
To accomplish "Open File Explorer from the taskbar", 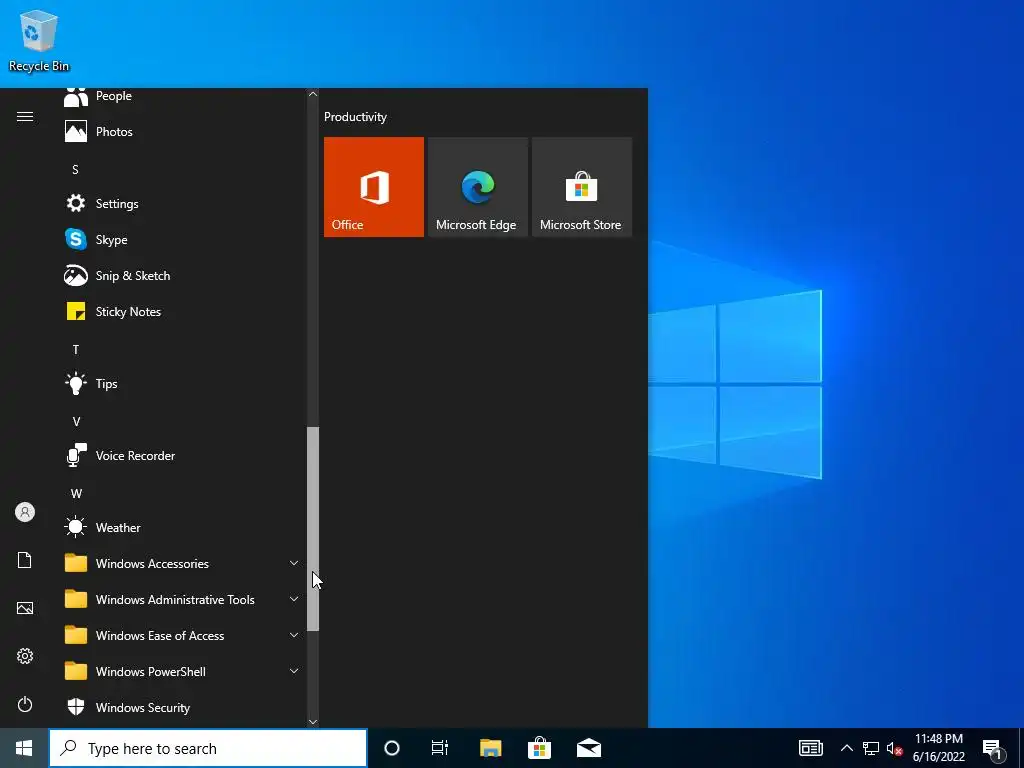I will click(x=490, y=748).
